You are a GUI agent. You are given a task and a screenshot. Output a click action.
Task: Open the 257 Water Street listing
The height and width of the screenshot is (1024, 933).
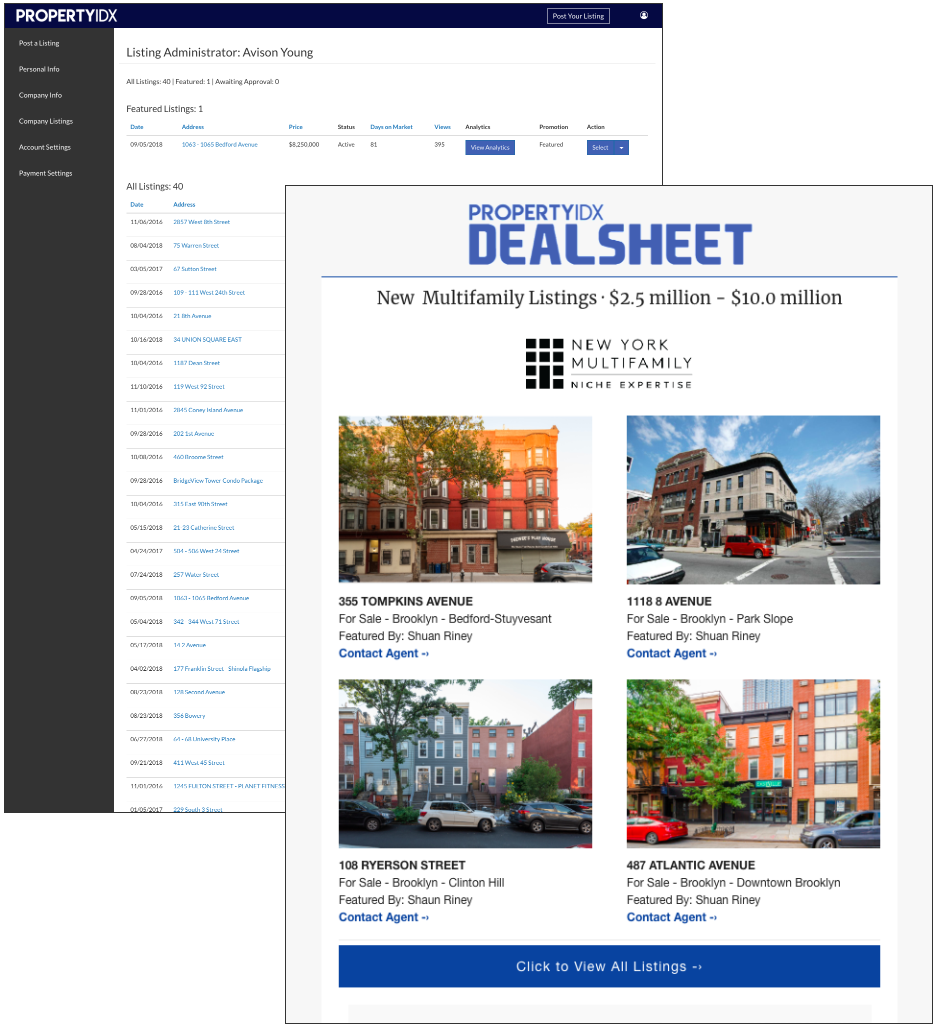[196, 575]
